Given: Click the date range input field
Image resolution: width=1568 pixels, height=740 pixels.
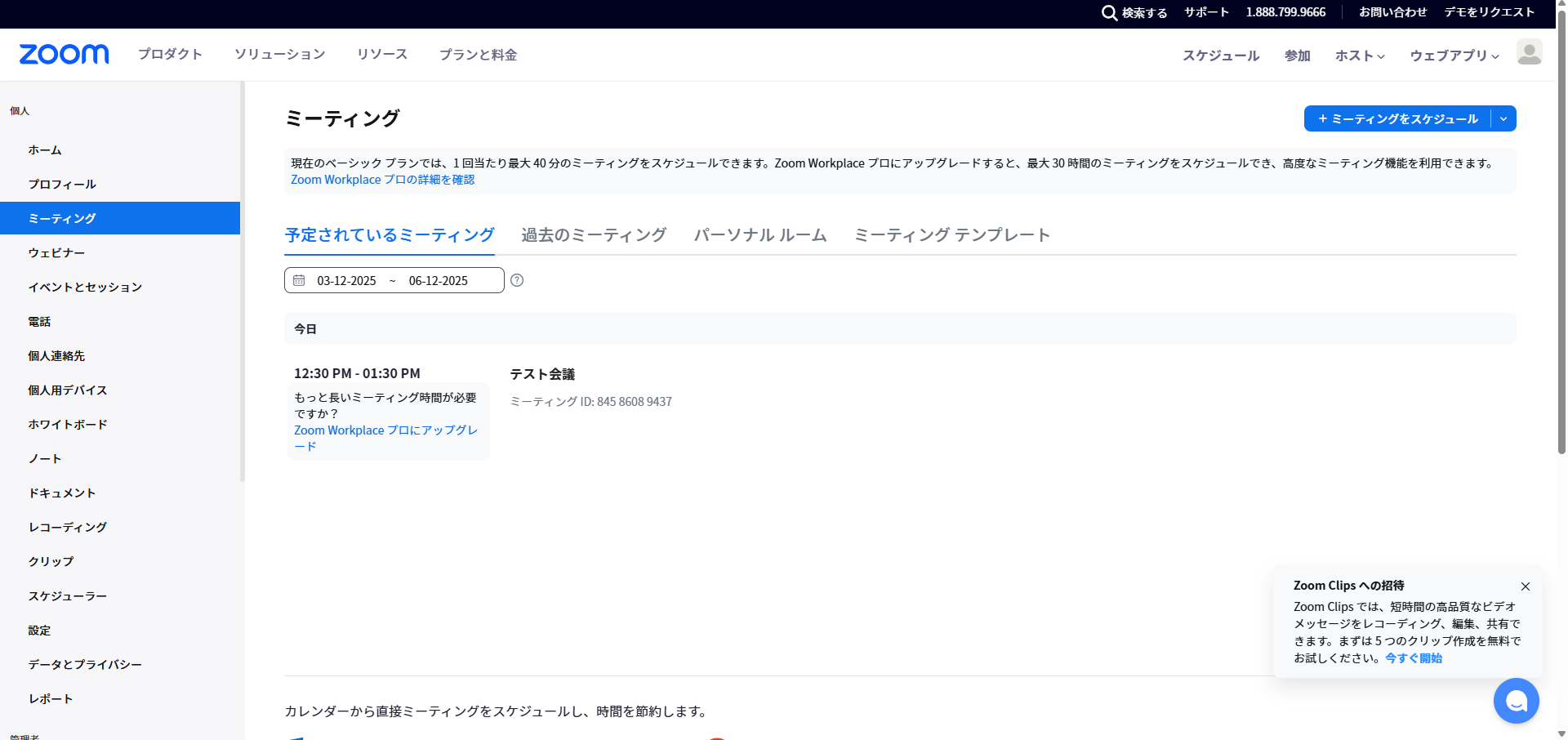Looking at the screenshot, I should pos(394,280).
